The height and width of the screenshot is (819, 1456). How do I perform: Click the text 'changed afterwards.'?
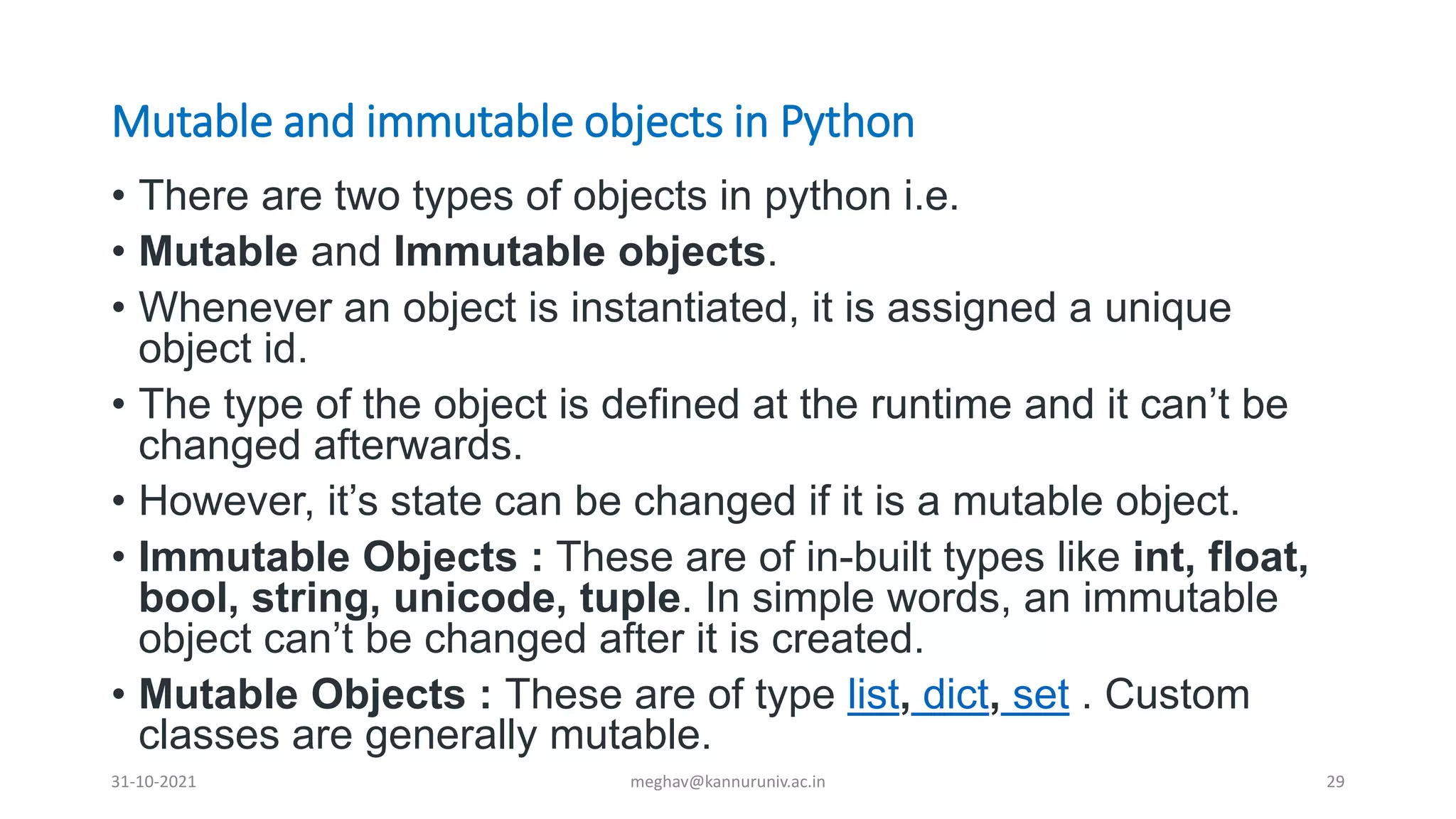(331, 446)
